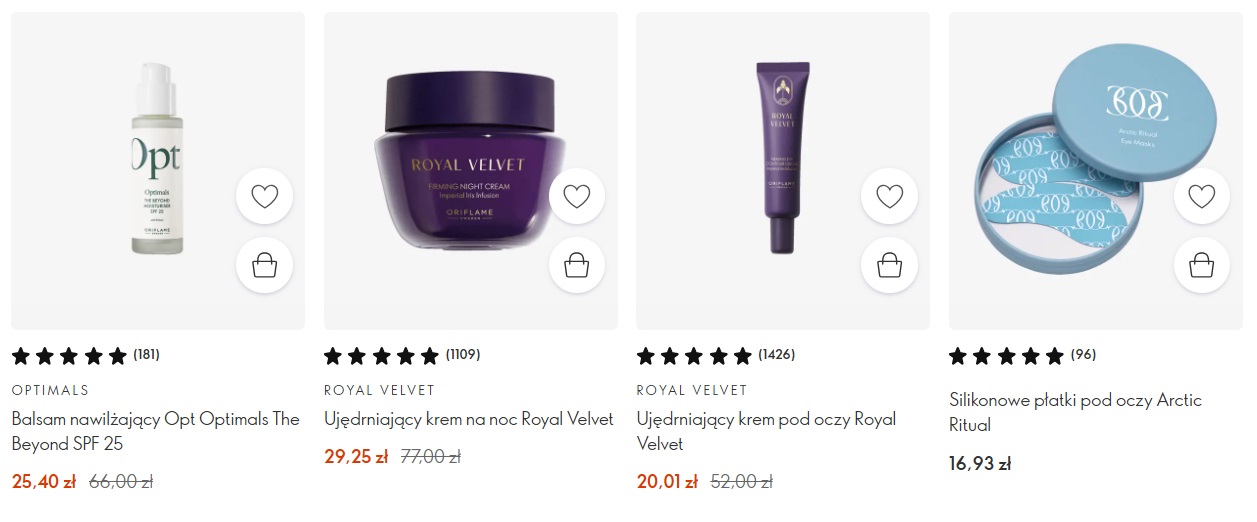Open Balsam nawilżający Opt Optimals product link
This screenshot has height=522, width=1257.
[156, 431]
